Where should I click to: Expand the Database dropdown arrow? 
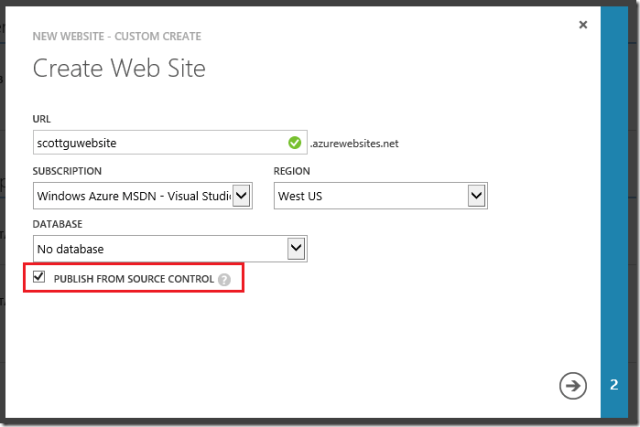click(295, 248)
